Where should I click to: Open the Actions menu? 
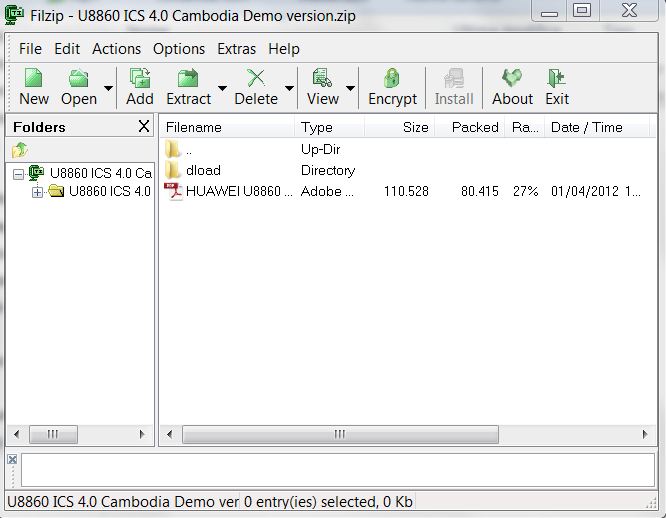(x=116, y=48)
